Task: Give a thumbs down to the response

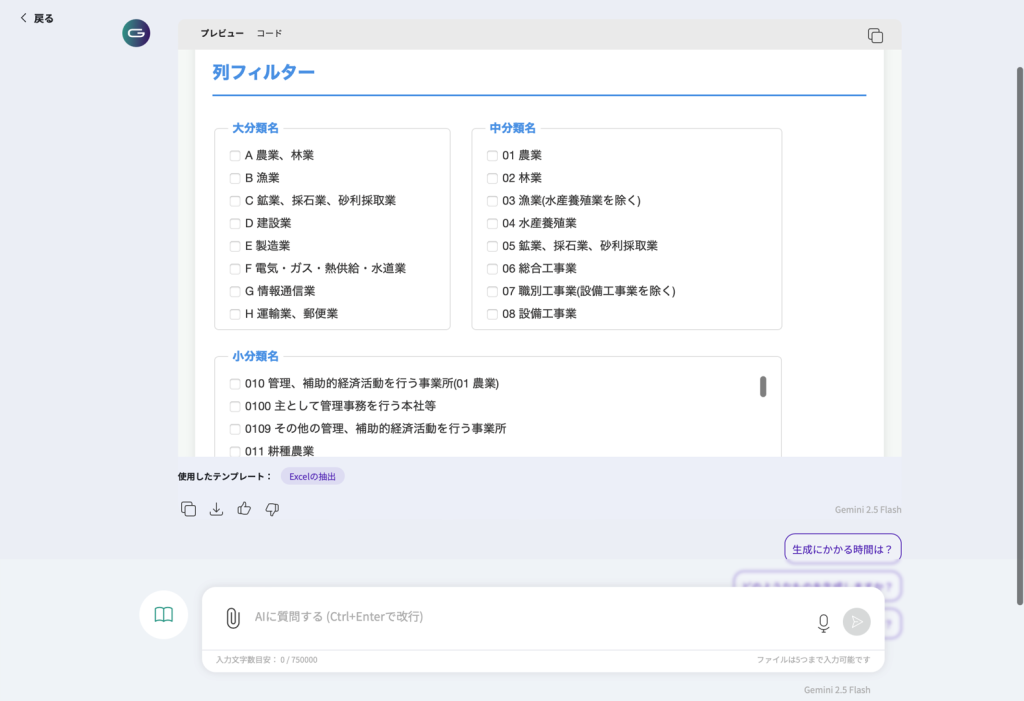Action: click(x=272, y=509)
